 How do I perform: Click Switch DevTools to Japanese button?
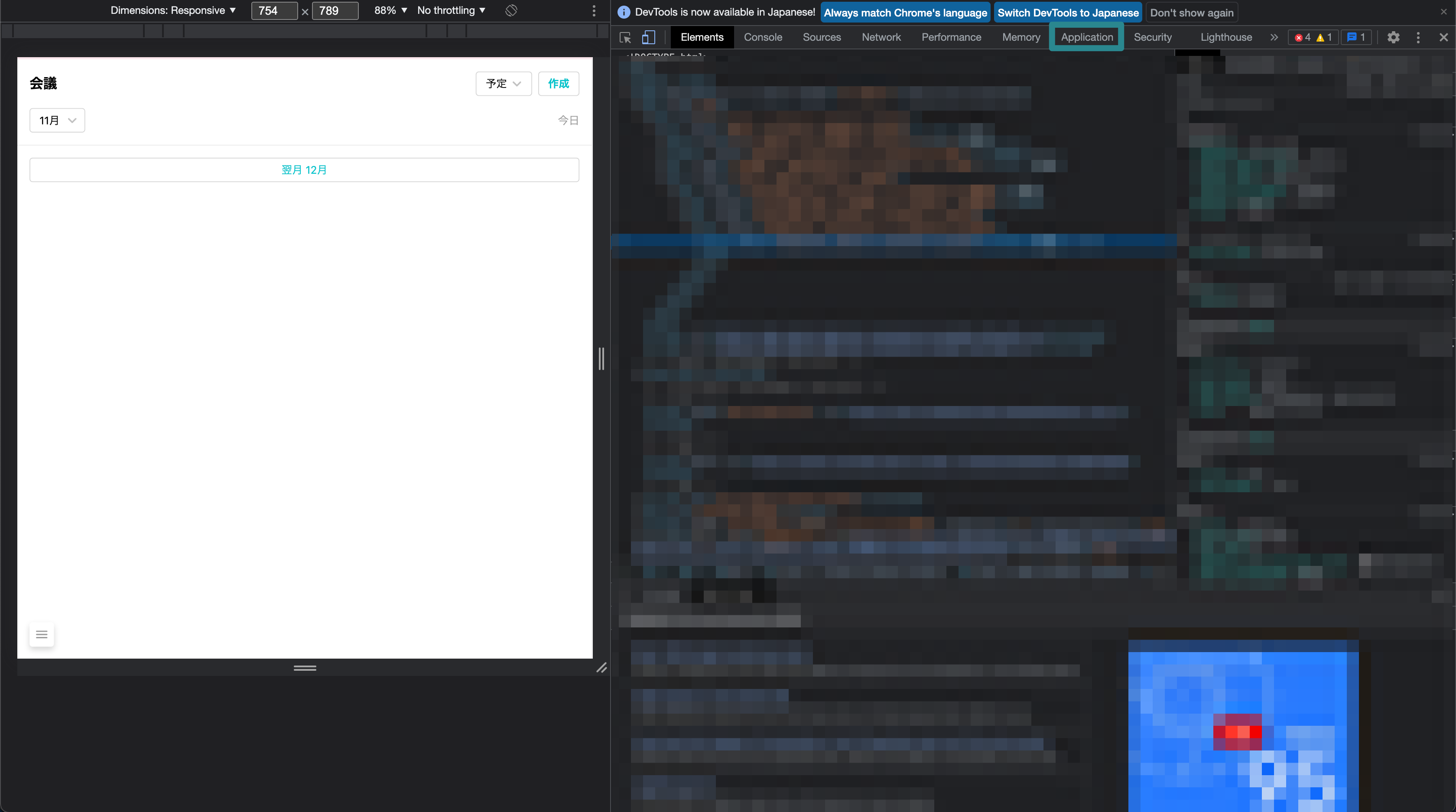pyautogui.click(x=1068, y=13)
